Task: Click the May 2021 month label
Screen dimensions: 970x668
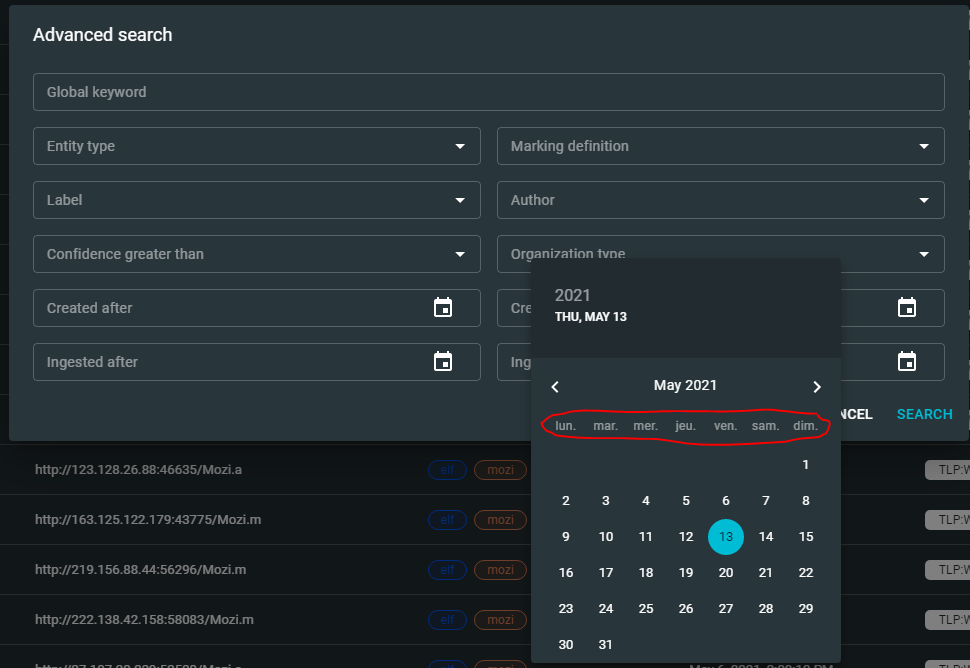Action: (x=685, y=385)
